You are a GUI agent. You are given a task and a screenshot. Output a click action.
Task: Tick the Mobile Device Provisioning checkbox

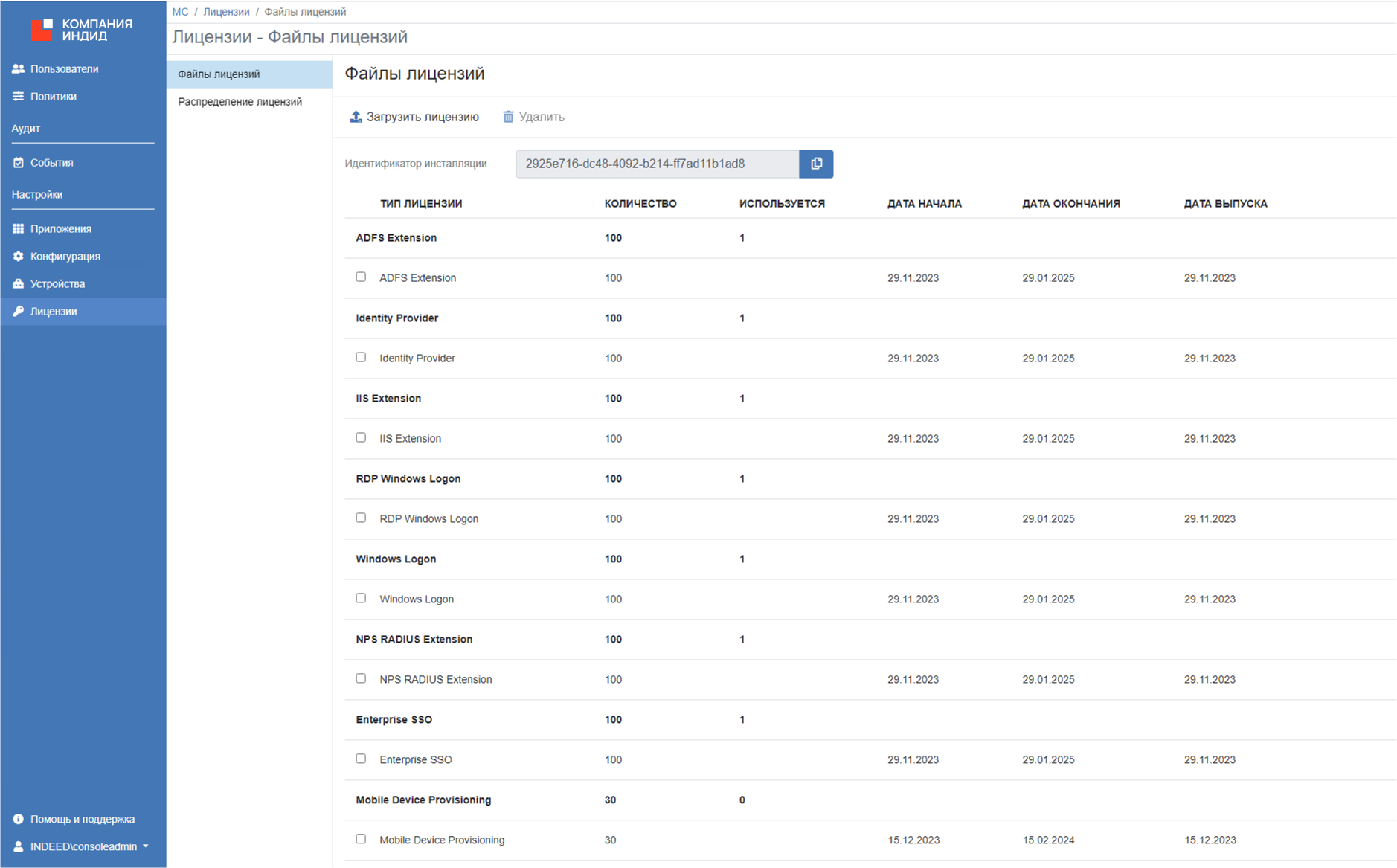361,839
